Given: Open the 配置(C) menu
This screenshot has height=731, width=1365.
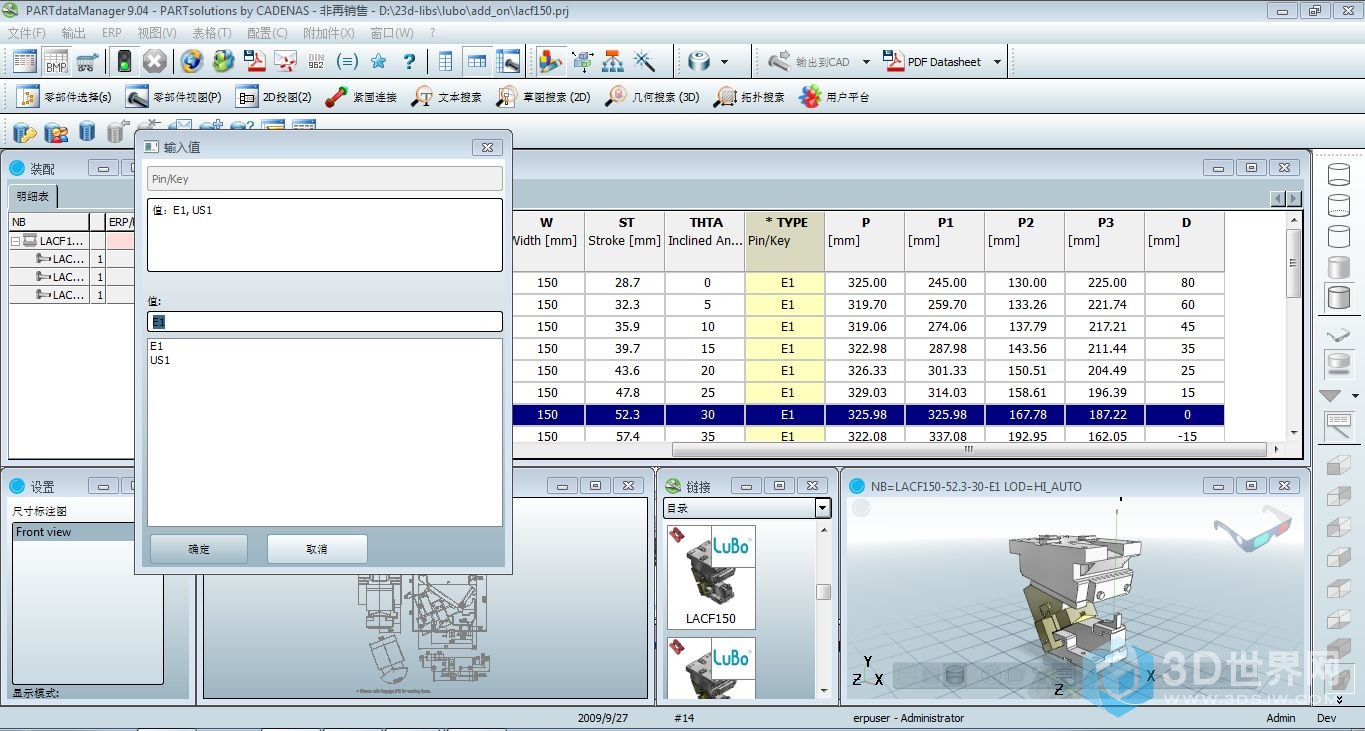Looking at the screenshot, I should pyautogui.click(x=267, y=33).
